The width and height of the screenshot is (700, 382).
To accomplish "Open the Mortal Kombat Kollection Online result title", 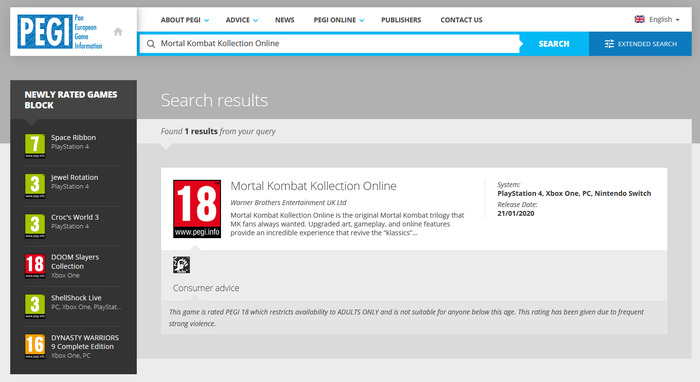I will tap(313, 186).
